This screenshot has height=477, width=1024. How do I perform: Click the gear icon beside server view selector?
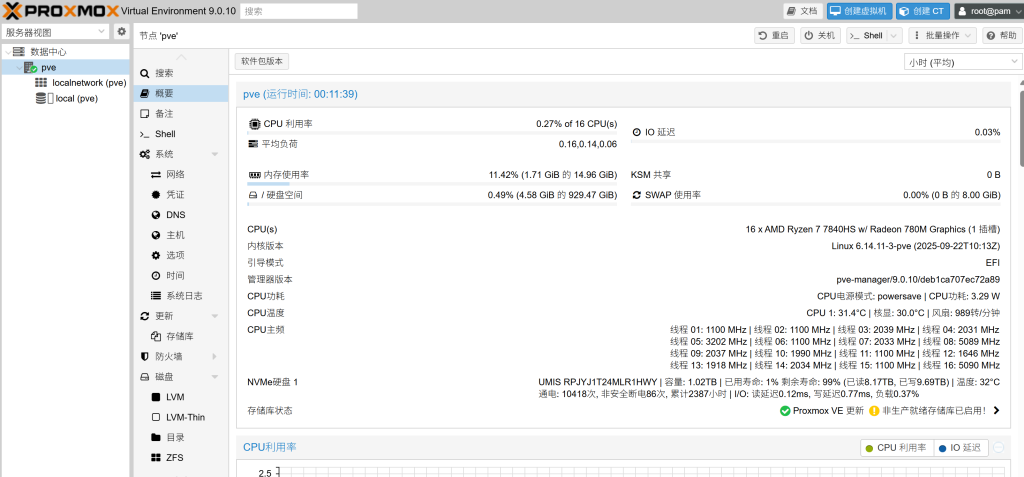tap(122, 32)
